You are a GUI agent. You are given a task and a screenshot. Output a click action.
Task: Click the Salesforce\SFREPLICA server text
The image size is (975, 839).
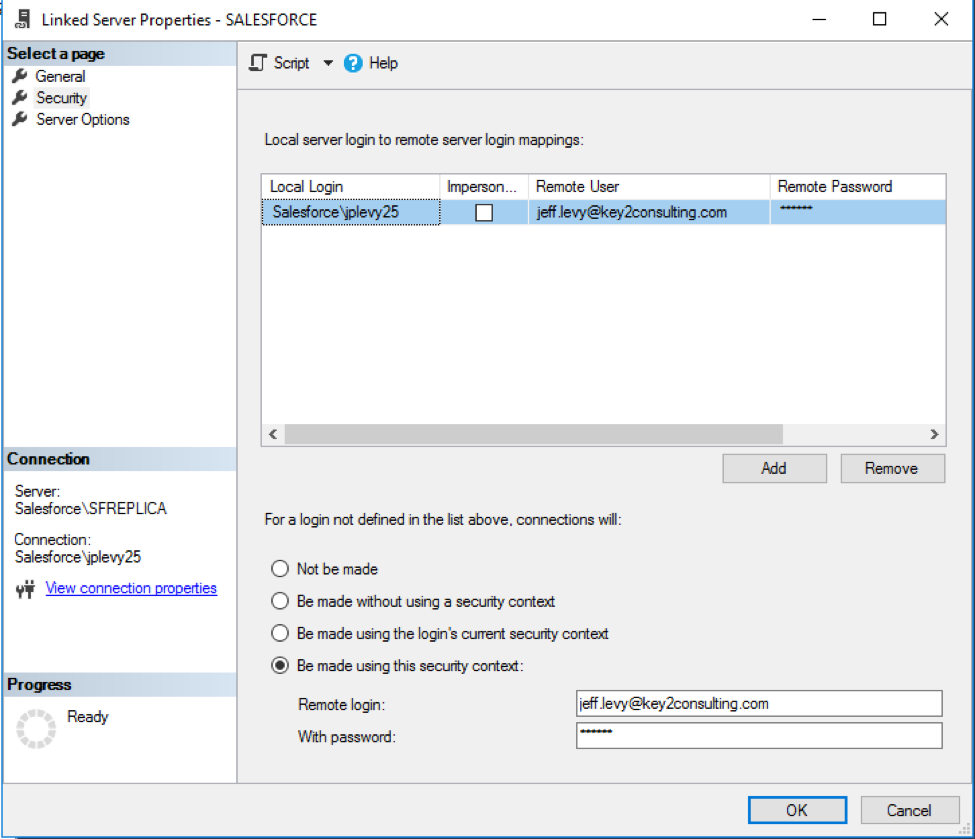[91, 509]
